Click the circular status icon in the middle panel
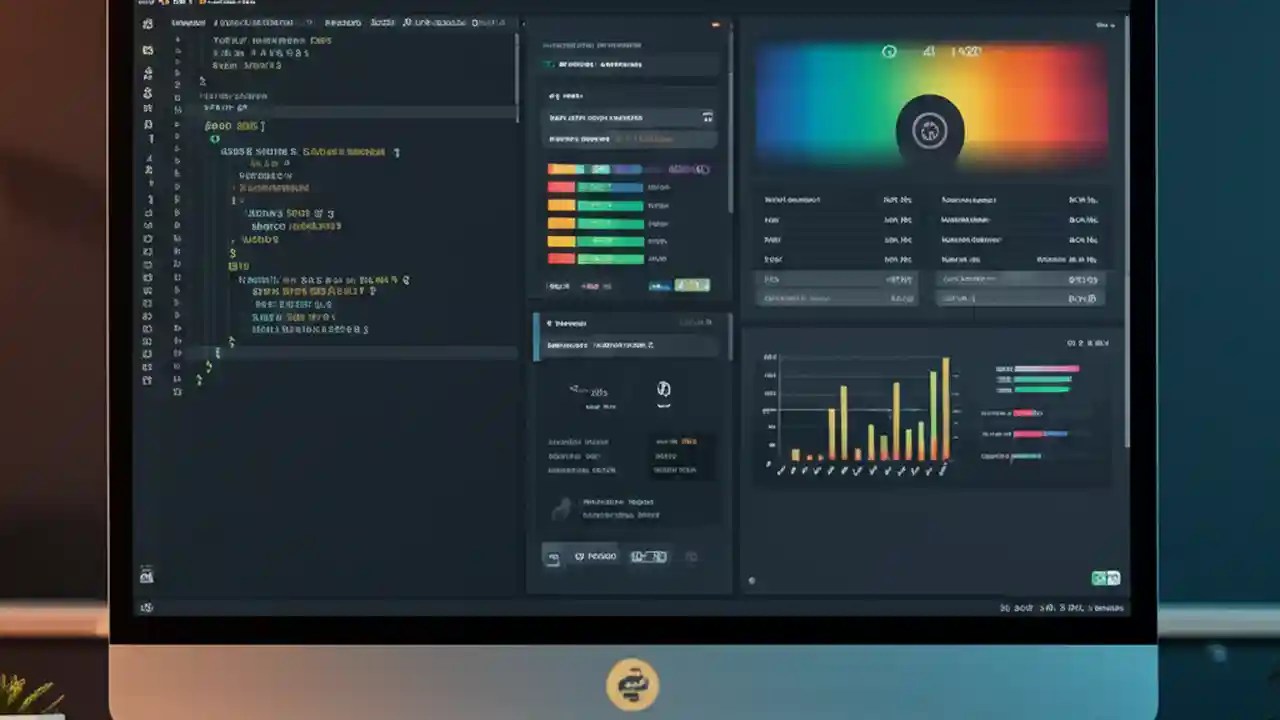This screenshot has width=1280, height=720. tap(663, 390)
